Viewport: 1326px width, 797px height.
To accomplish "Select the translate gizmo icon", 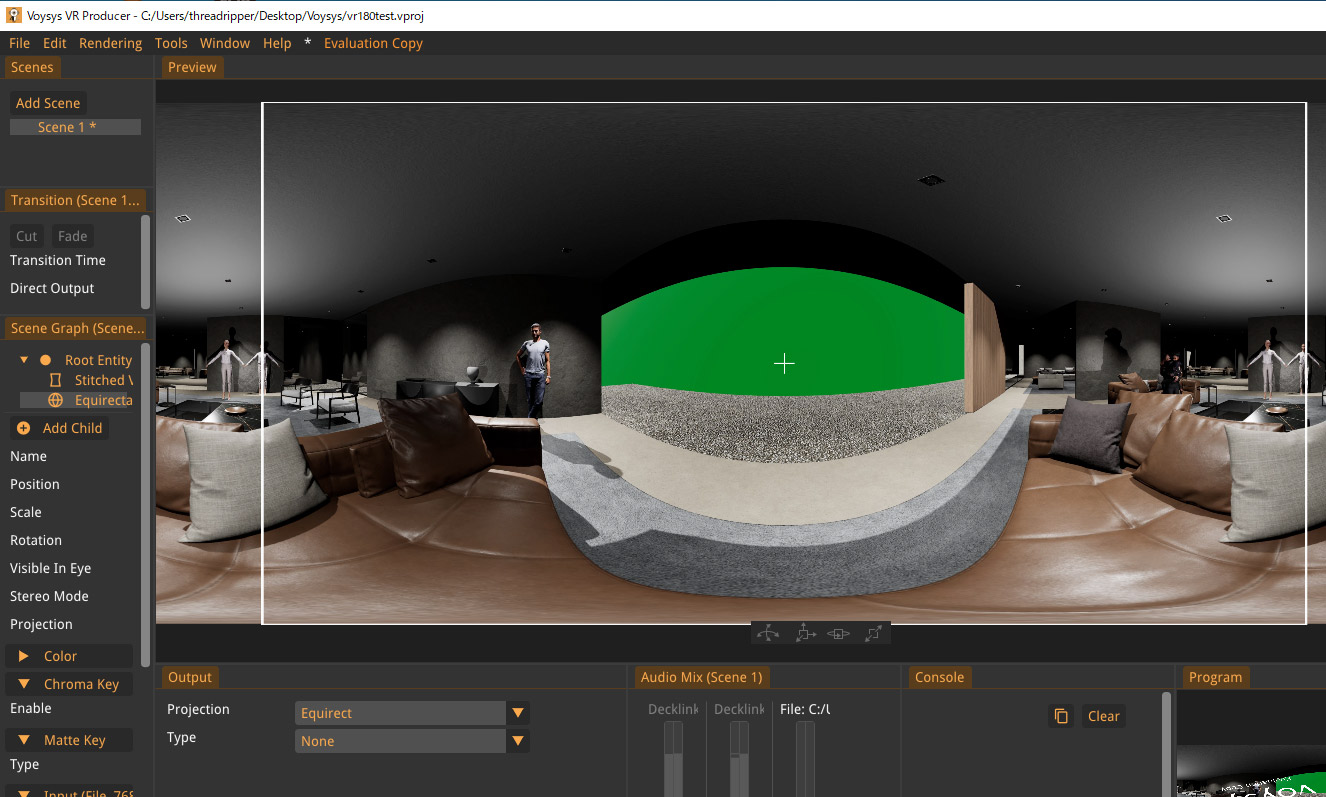I will point(804,633).
